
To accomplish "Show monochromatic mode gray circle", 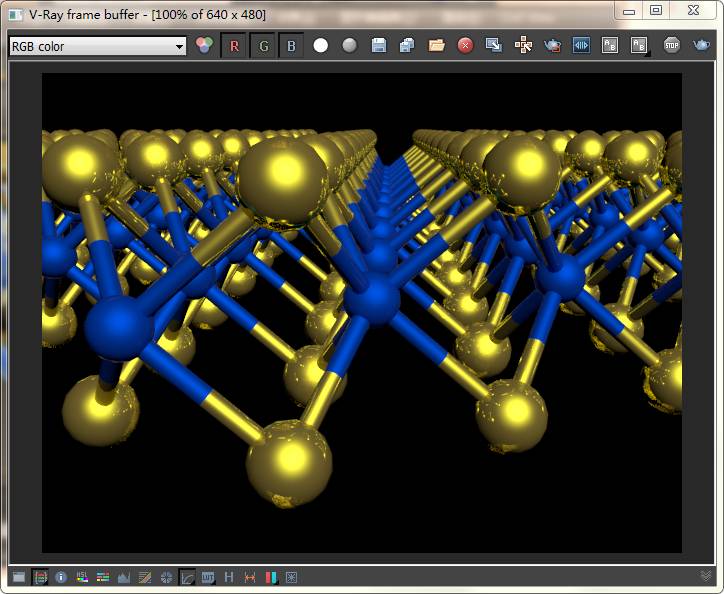I will click(x=349, y=46).
